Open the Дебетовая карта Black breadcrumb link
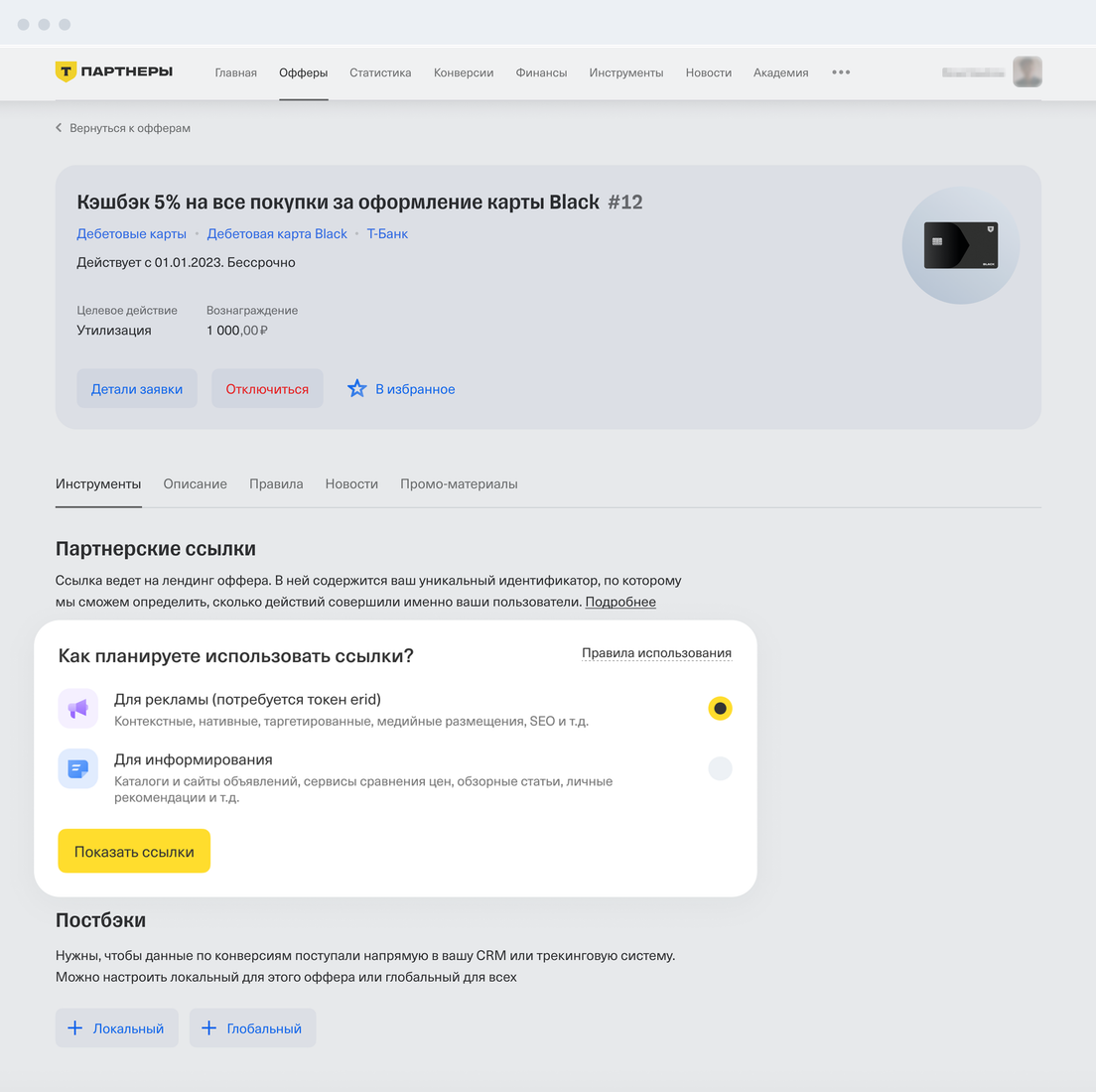 [277, 233]
